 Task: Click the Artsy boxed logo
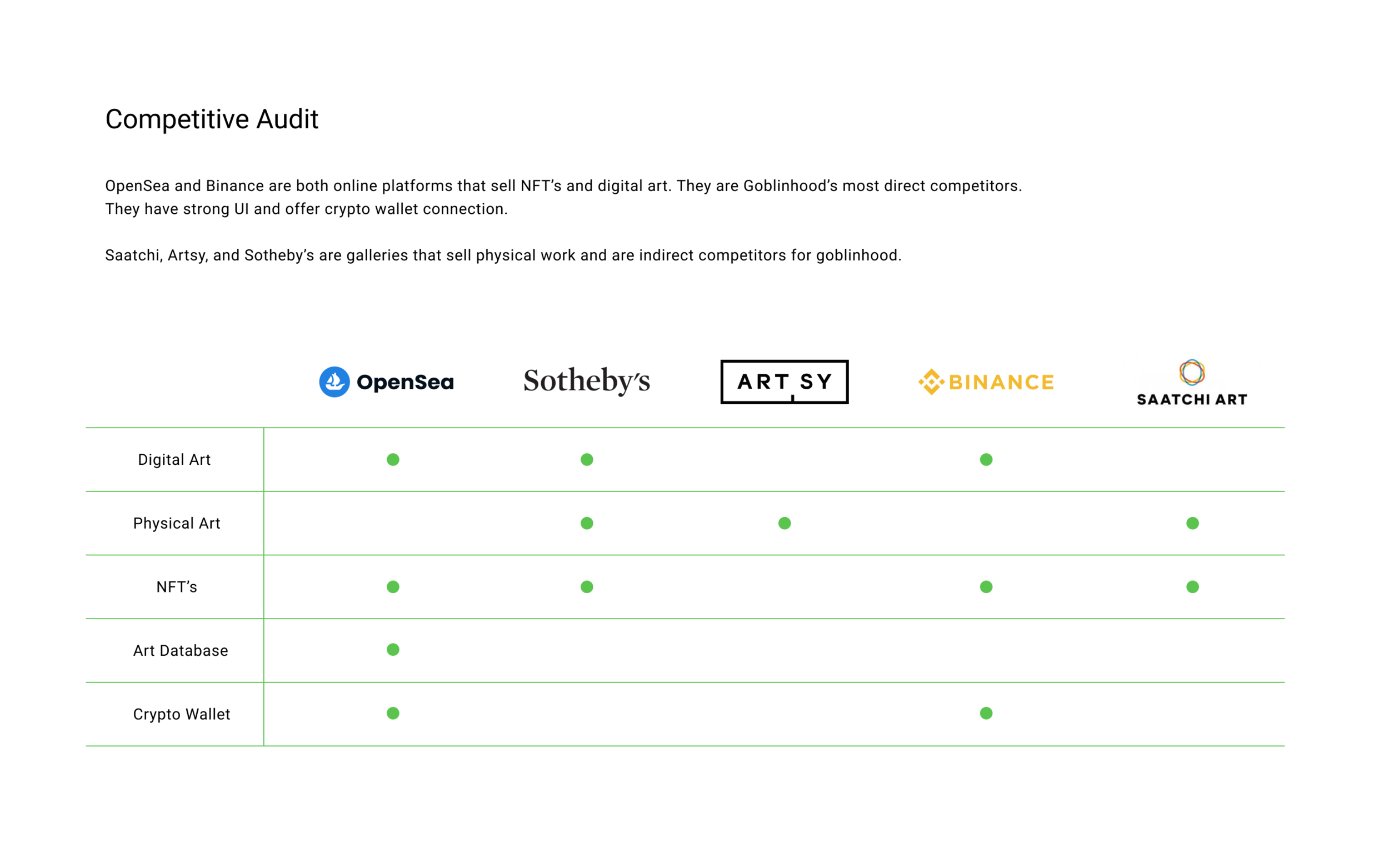(x=785, y=382)
